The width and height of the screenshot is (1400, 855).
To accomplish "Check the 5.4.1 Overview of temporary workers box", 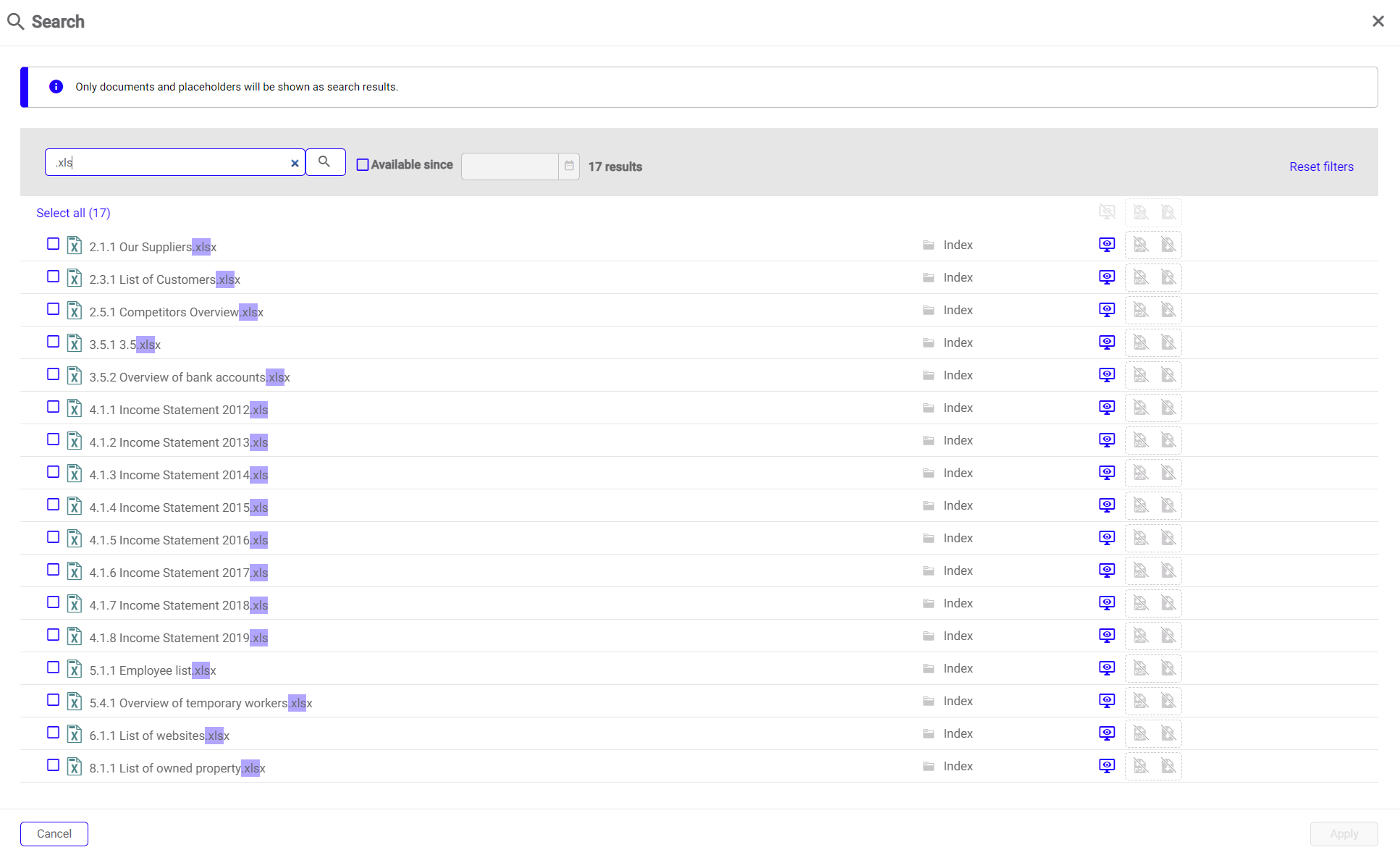I will 53,700.
